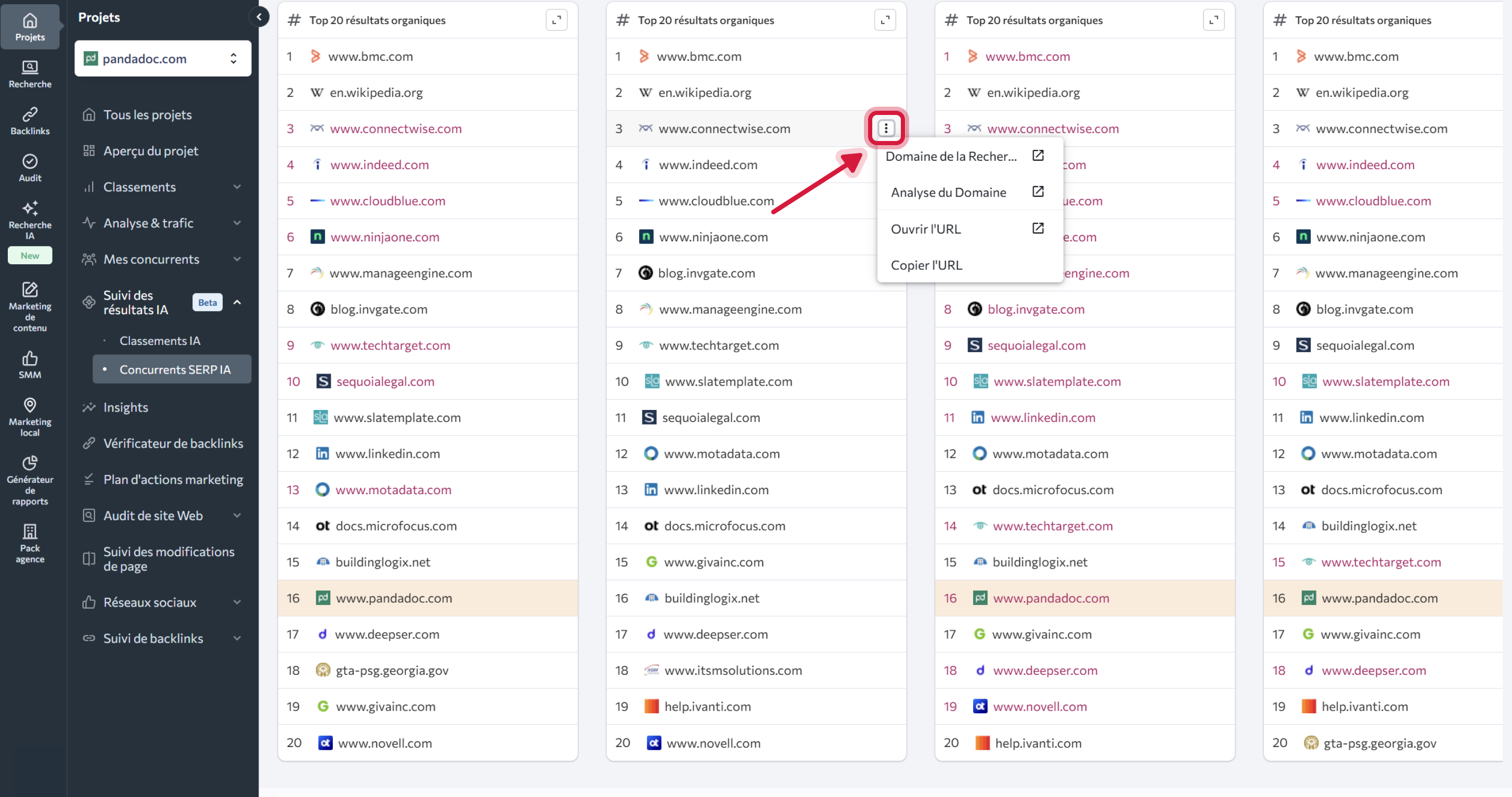Screen dimensions: 1512x797
Task: Open Suivi des modifications de page link
Action: click(x=169, y=559)
